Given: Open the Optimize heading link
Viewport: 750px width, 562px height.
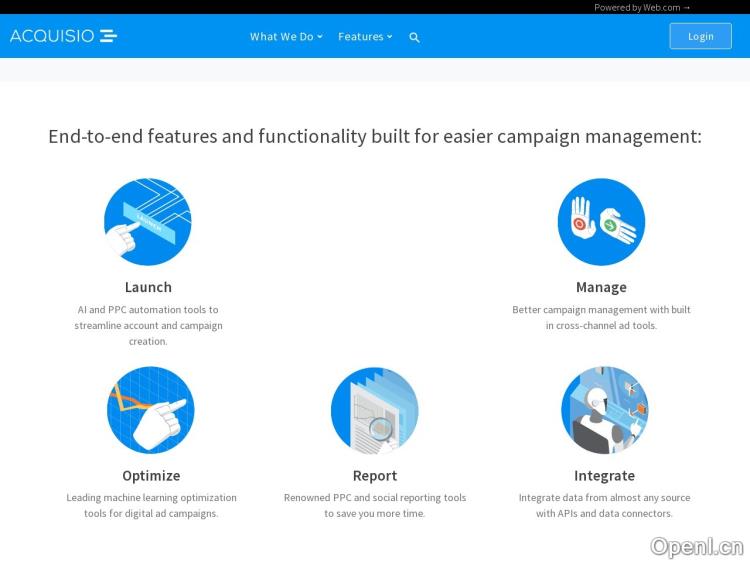Looking at the screenshot, I should coord(151,476).
